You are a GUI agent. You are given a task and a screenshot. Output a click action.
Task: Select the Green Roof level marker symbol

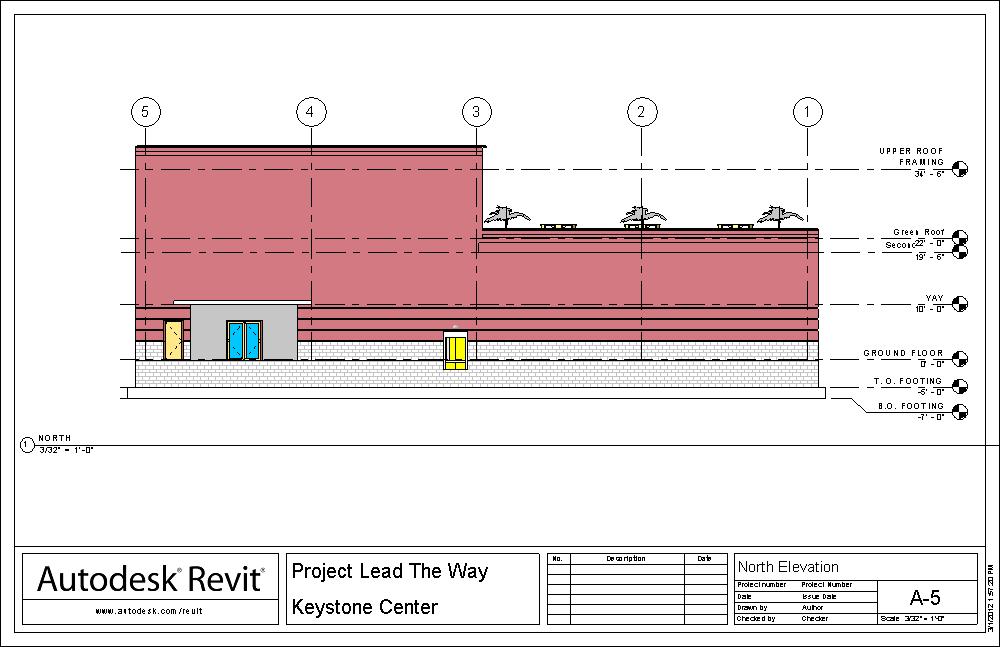pyautogui.click(x=960, y=238)
